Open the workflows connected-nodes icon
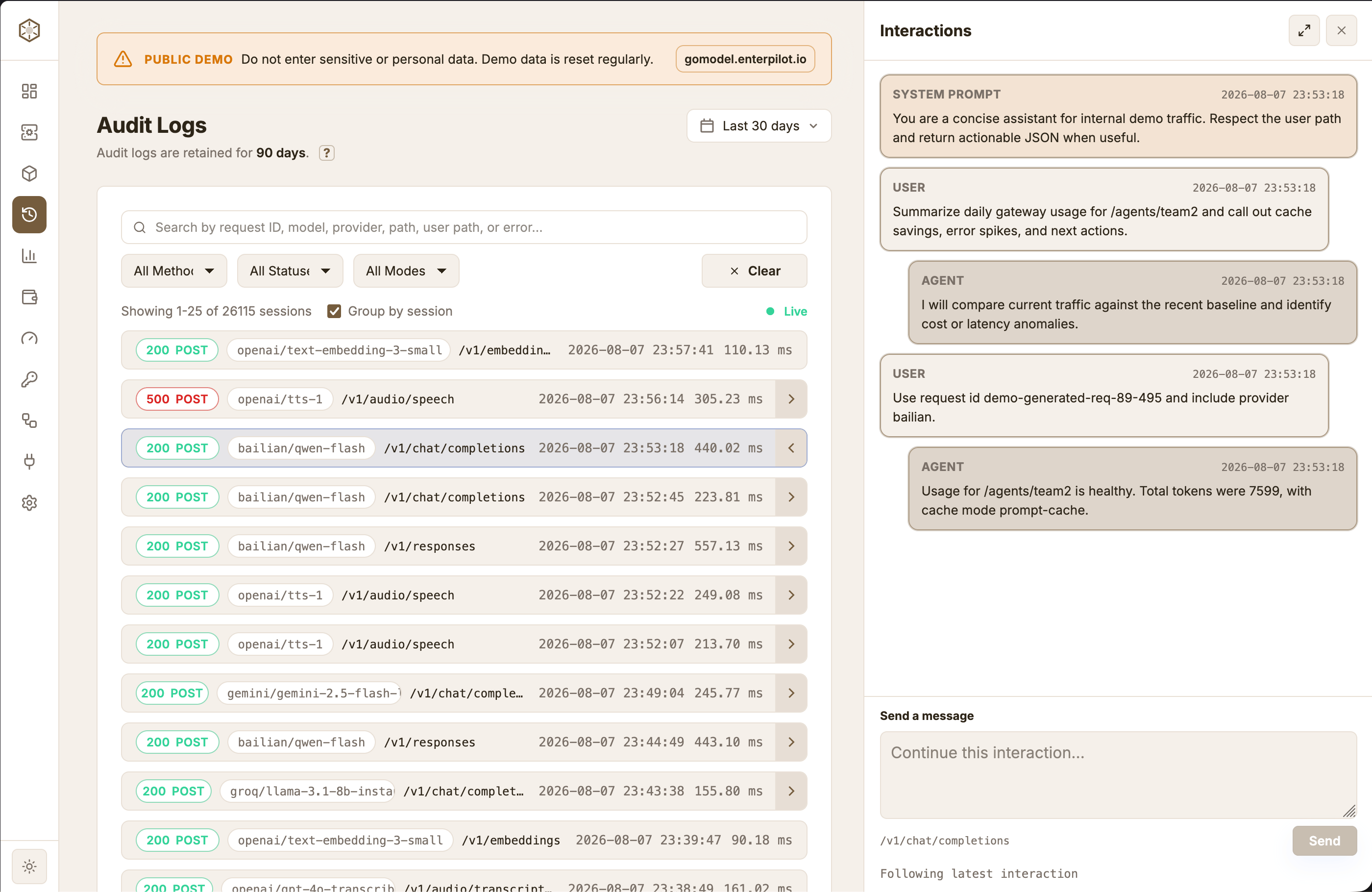The image size is (1372, 892). (x=29, y=421)
